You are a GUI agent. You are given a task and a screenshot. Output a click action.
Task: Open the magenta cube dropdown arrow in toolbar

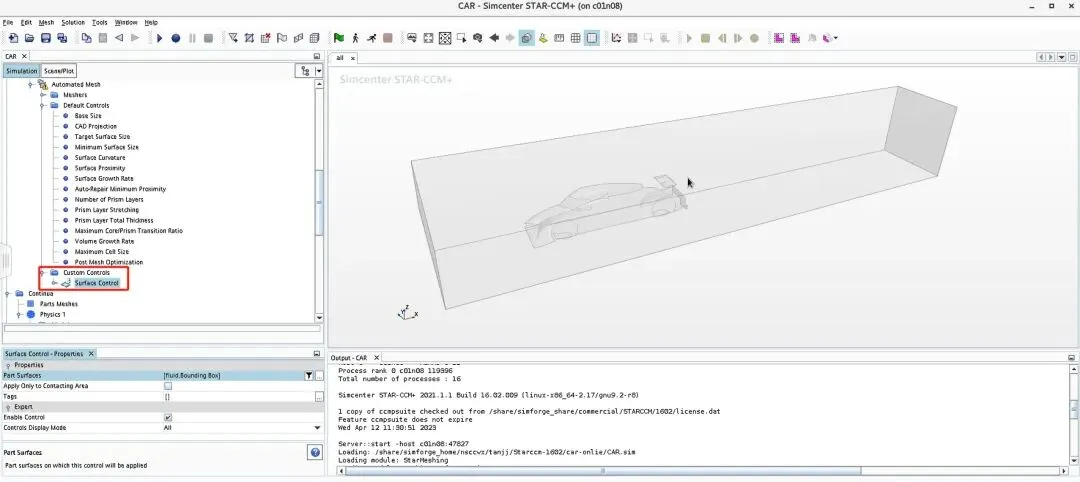[835, 39]
